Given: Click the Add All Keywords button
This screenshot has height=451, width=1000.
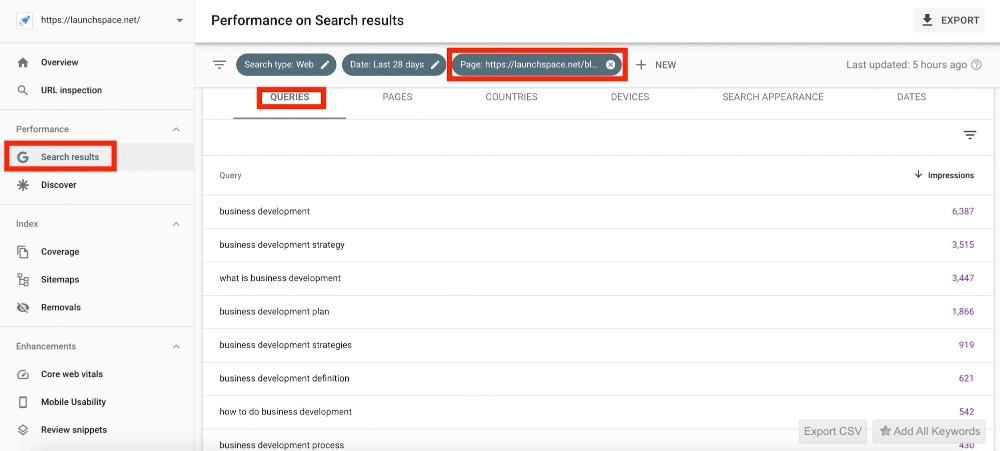Looking at the screenshot, I should [x=929, y=431].
